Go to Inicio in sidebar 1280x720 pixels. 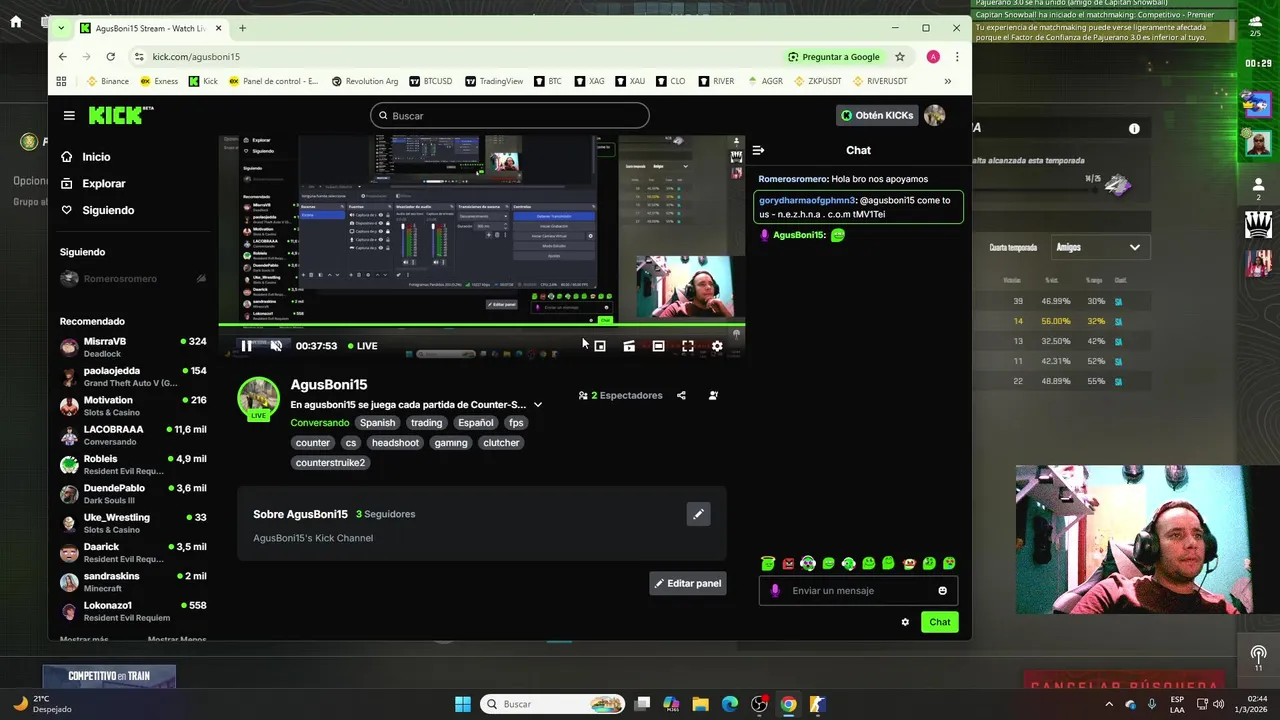pos(96,157)
